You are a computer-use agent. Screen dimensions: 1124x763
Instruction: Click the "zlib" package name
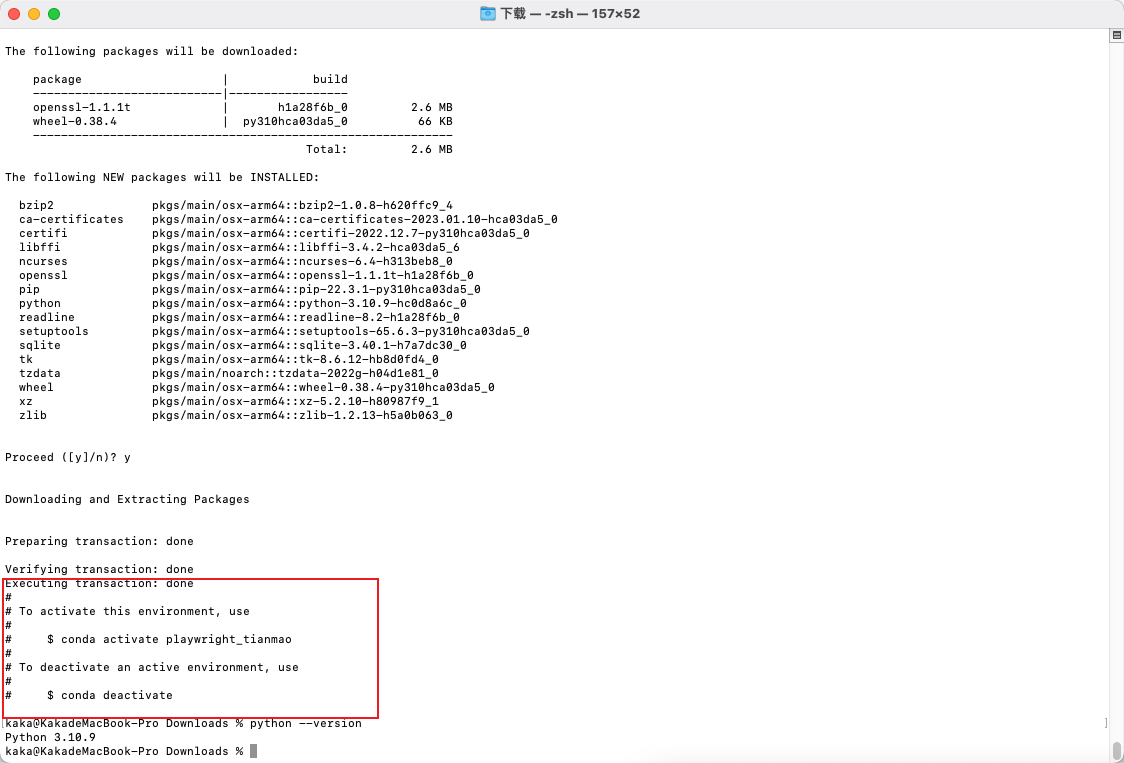click(x=33, y=415)
